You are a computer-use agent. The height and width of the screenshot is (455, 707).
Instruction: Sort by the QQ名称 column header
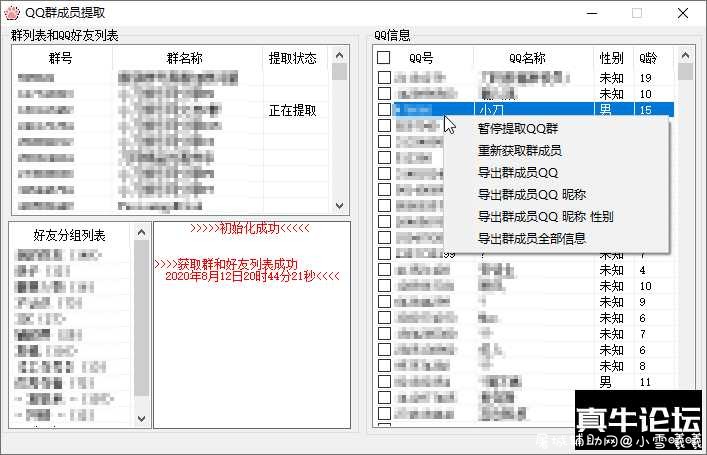coord(527,58)
